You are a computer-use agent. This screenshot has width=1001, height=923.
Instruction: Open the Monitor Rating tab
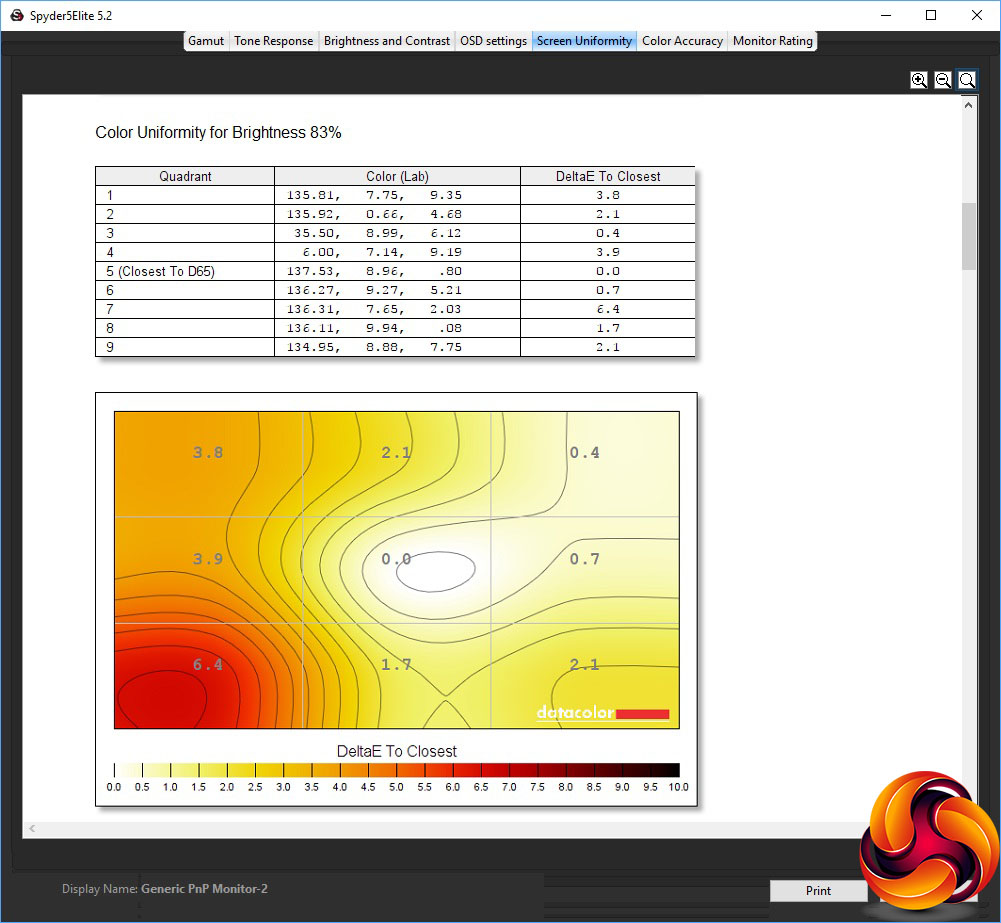(x=772, y=41)
